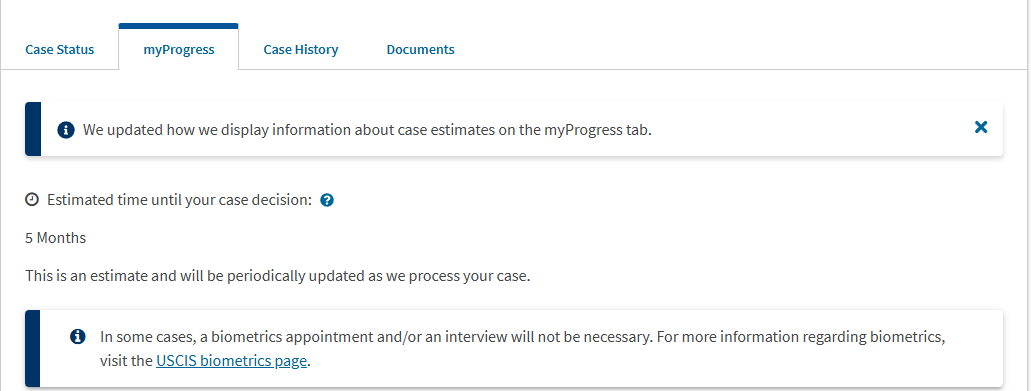Click the info icon in update notice
This screenshot has width=1031, height=391.
click(66, 130)
